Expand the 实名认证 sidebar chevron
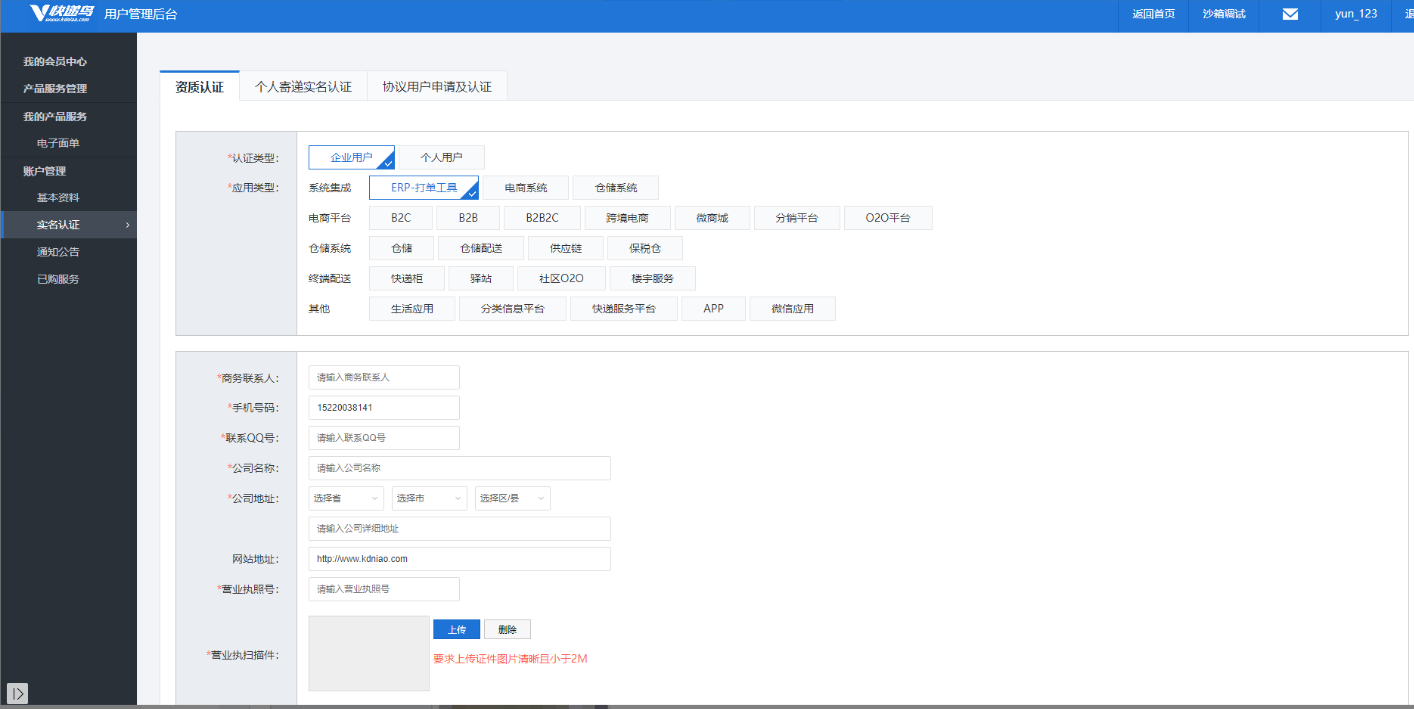 [127, 225]
